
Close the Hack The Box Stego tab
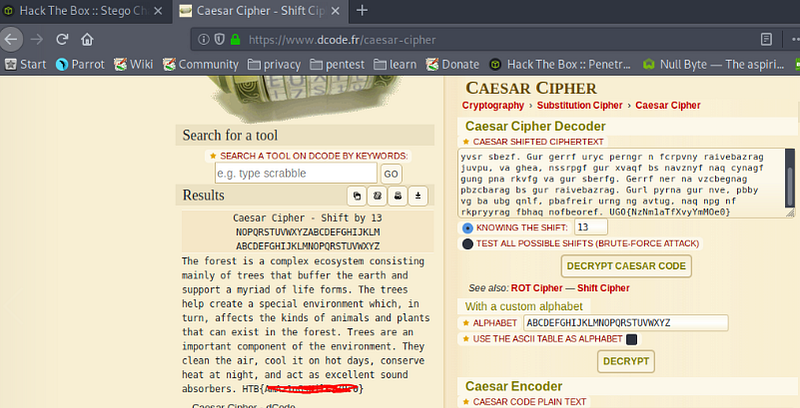(158, 11)
